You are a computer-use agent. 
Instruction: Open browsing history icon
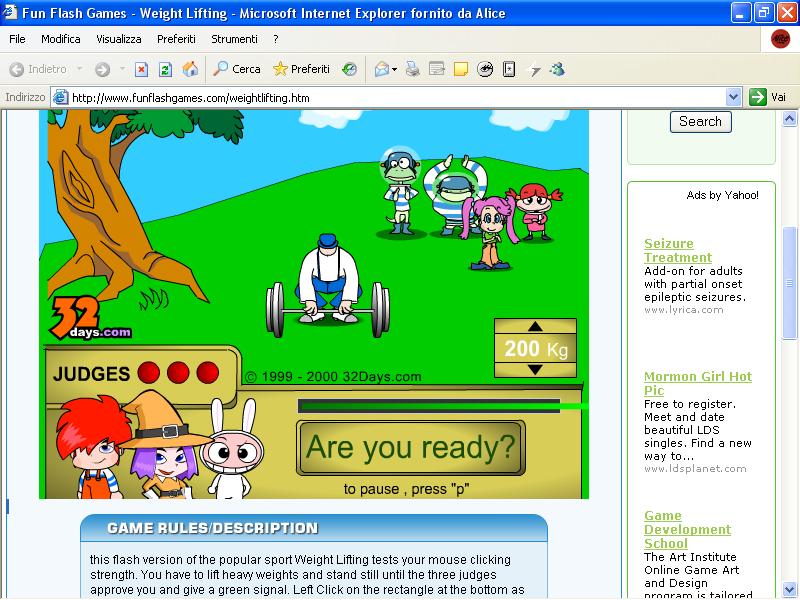tap(349, 69)
